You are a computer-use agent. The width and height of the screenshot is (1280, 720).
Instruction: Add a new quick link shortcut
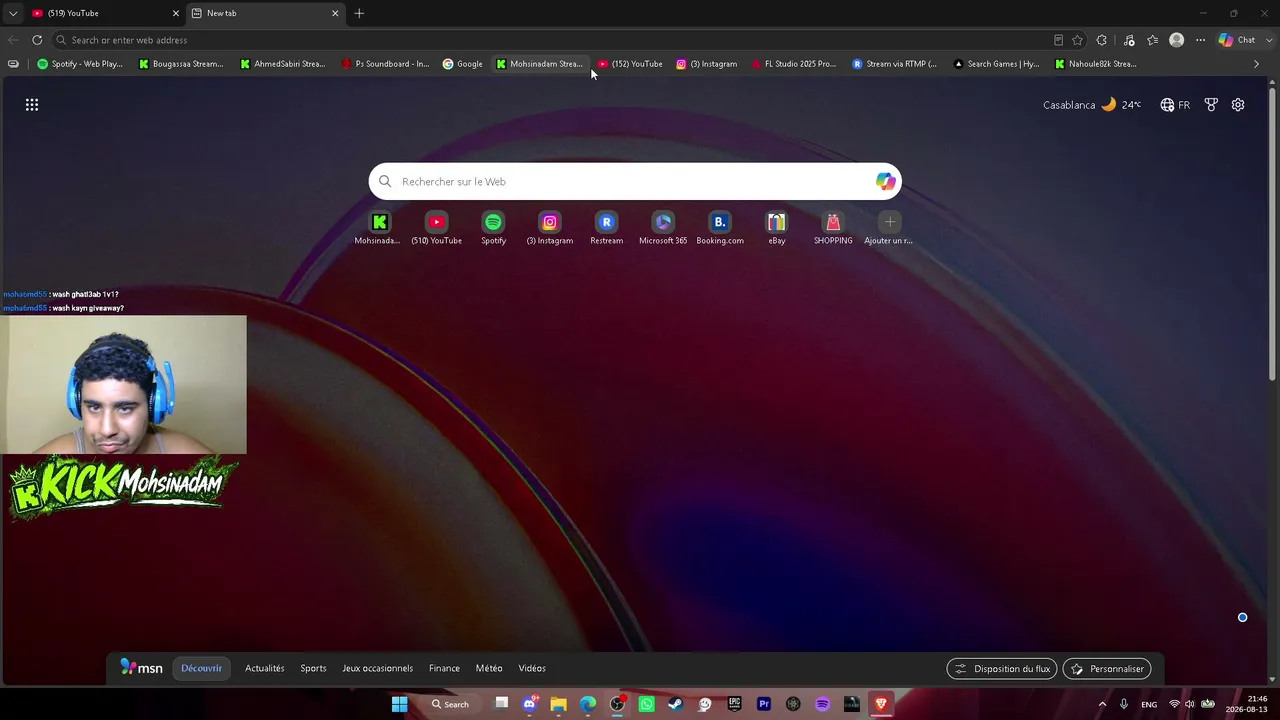[890, 227]
